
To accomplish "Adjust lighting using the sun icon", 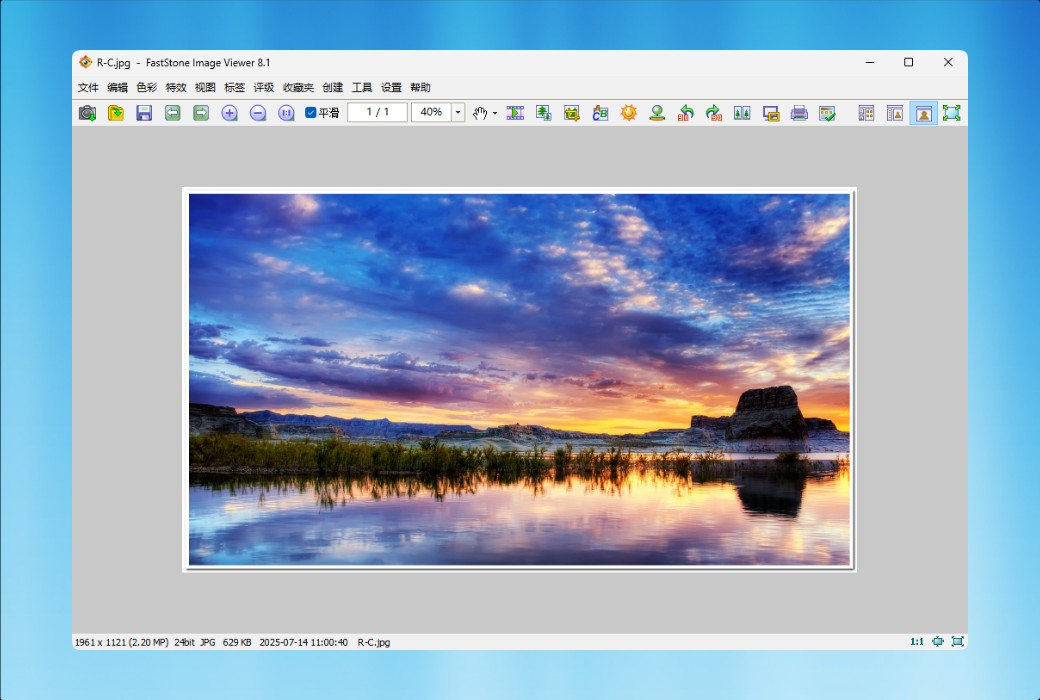I will (x=629, y=113).
